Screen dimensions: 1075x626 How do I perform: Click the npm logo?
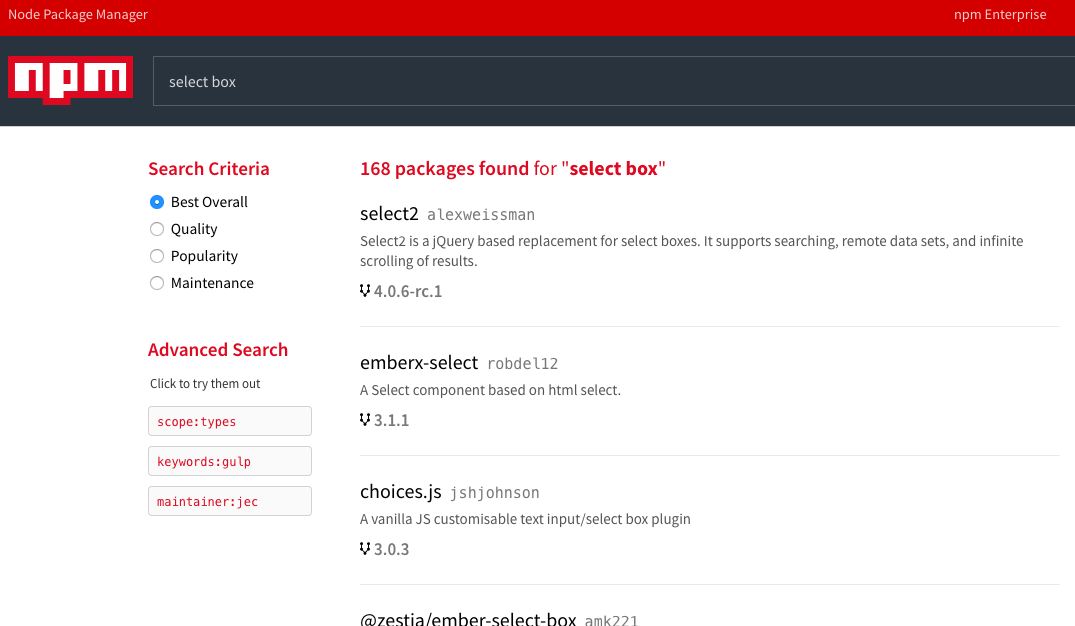click(x=71, y=80)
